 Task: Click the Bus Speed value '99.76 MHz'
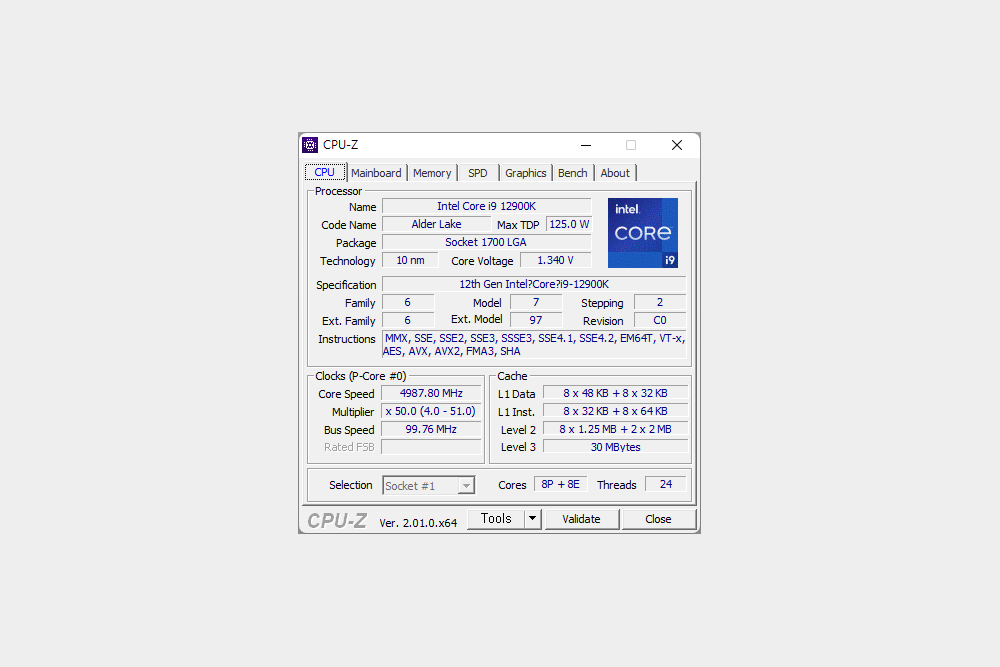(431, 429)
